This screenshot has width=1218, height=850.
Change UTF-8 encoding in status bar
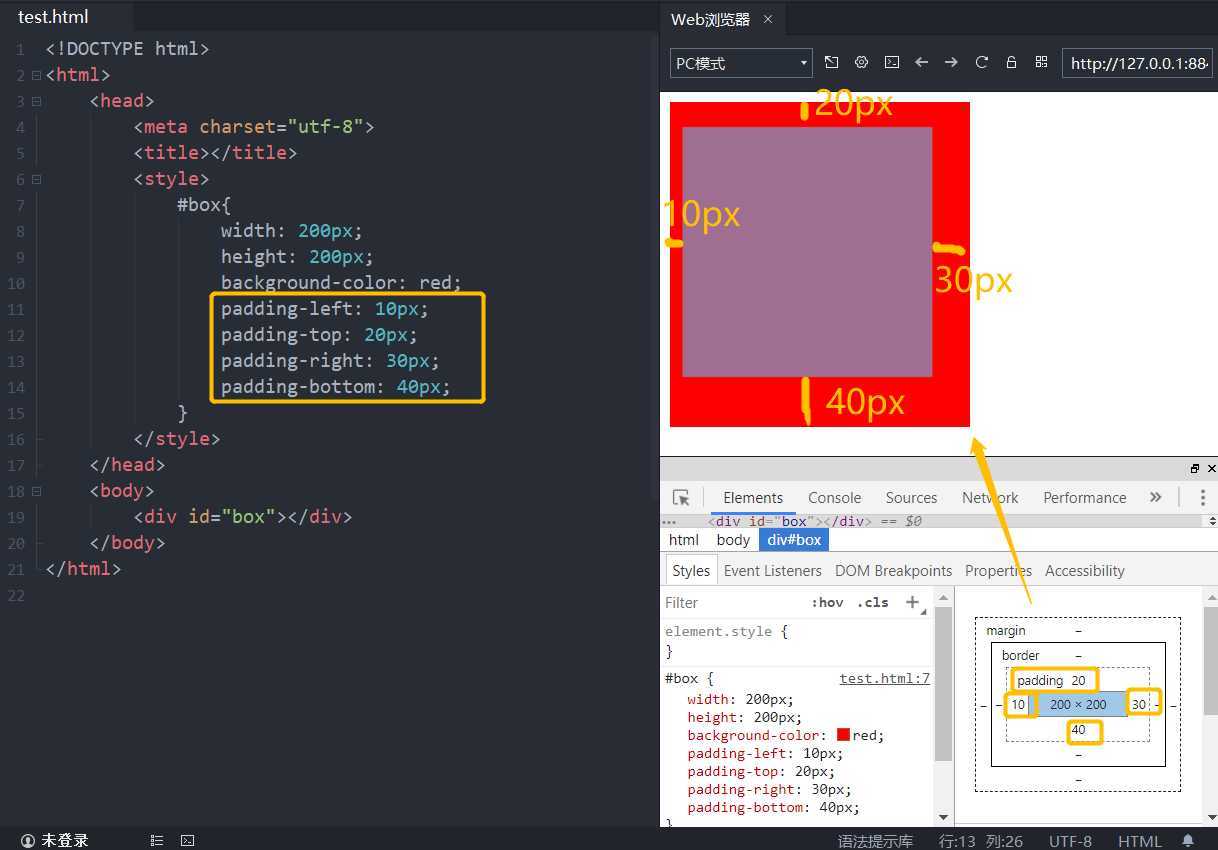1070,841
